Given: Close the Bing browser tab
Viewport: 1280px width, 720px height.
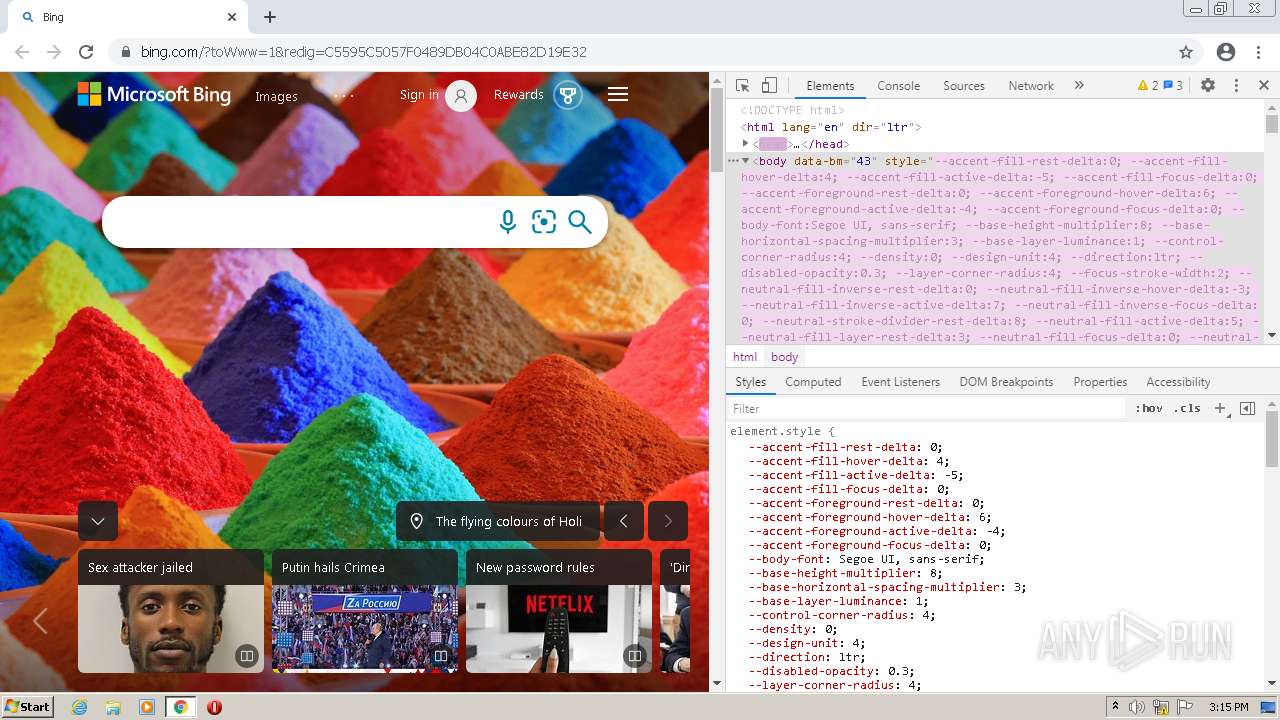Looking at the screenshot, I should click(x=232, y=17).
